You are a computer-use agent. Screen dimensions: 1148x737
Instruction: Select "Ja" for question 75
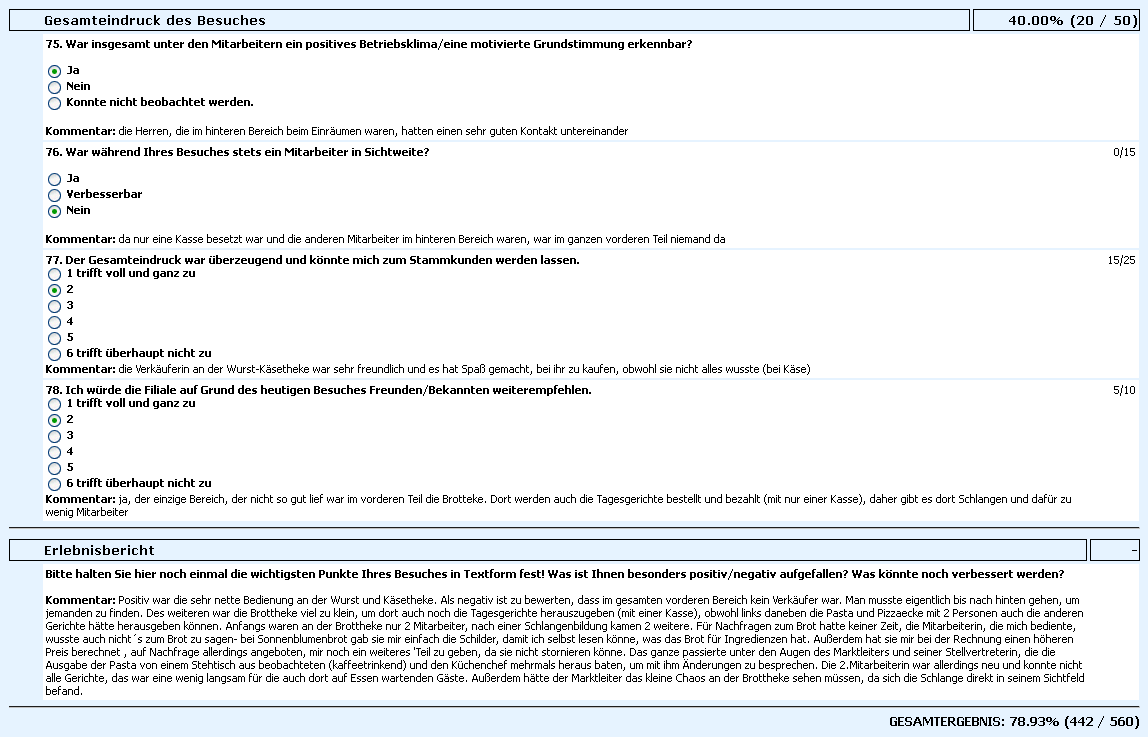(x=54, y=71)
